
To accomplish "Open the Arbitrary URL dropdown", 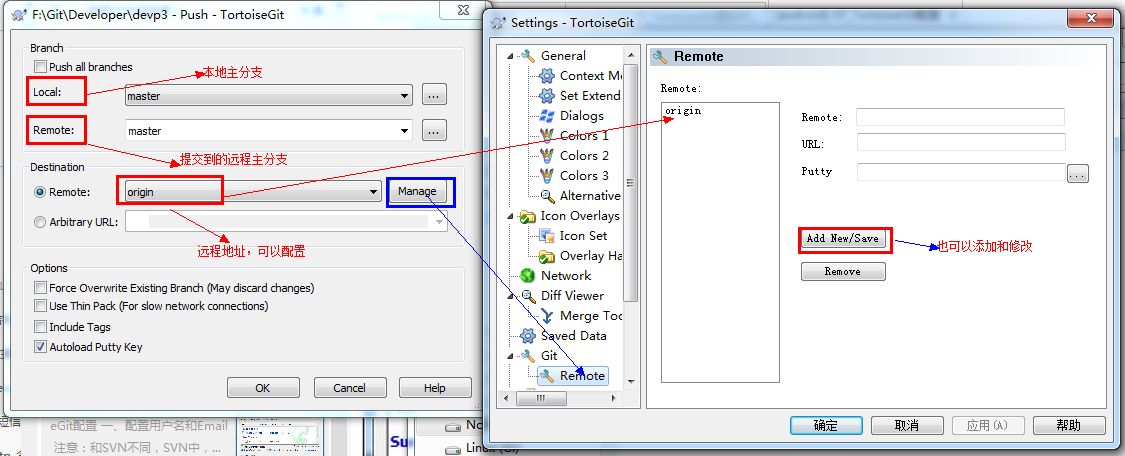I will click(x=440, y=222).
